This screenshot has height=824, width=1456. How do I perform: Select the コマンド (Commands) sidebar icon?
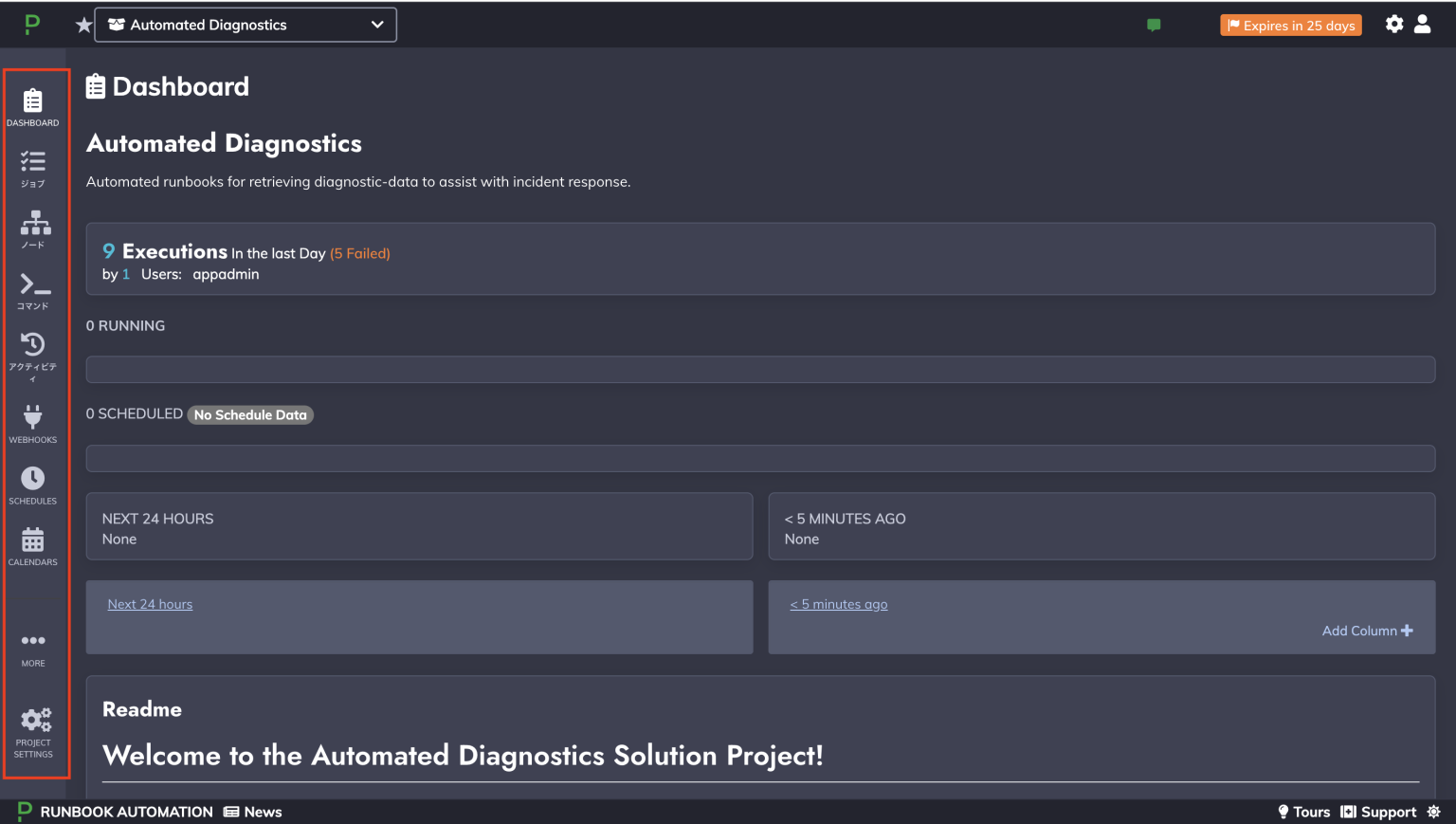tap(34, 287)
